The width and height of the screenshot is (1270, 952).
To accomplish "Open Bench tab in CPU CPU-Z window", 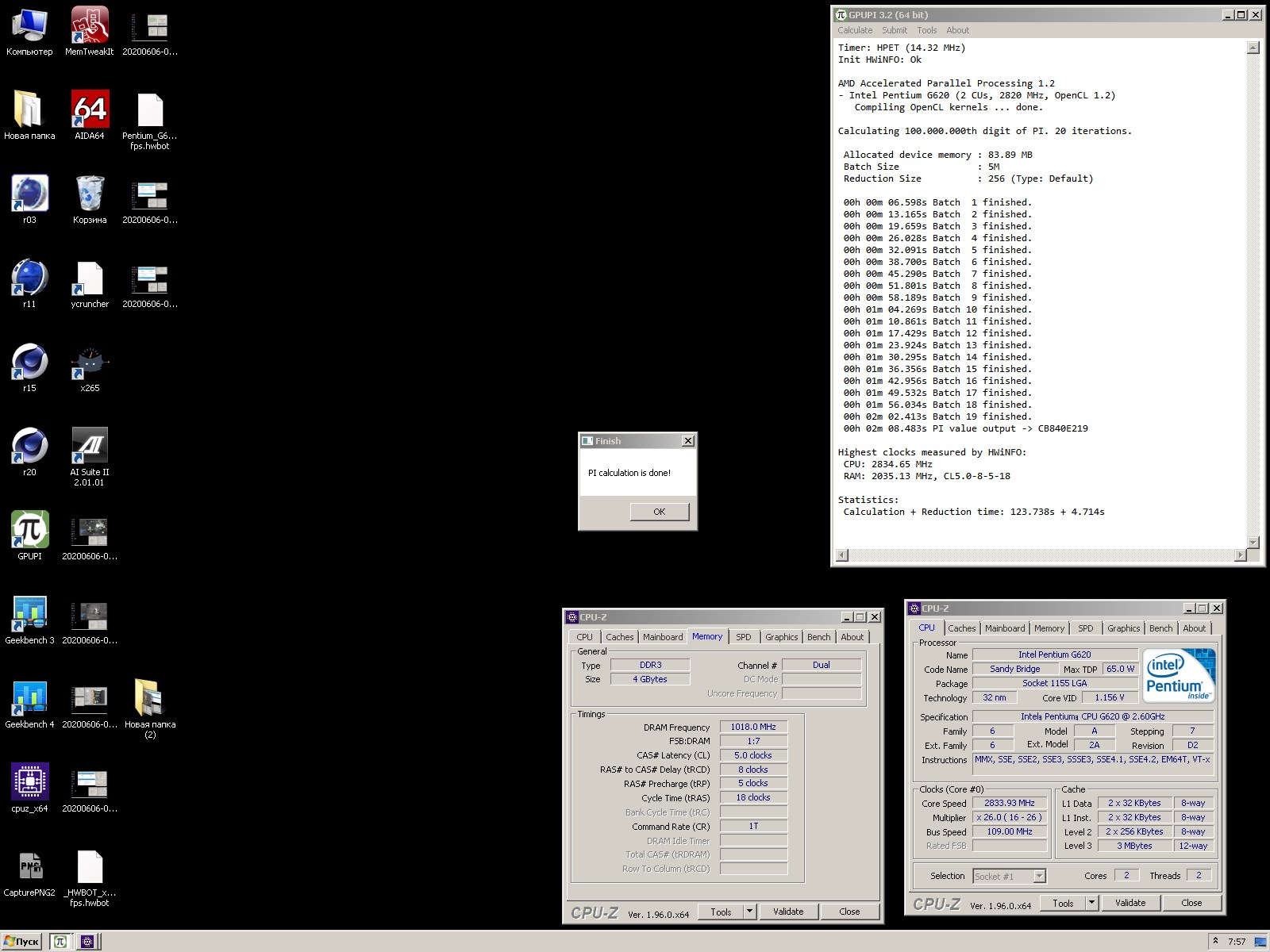I will tap(1160, 628).
